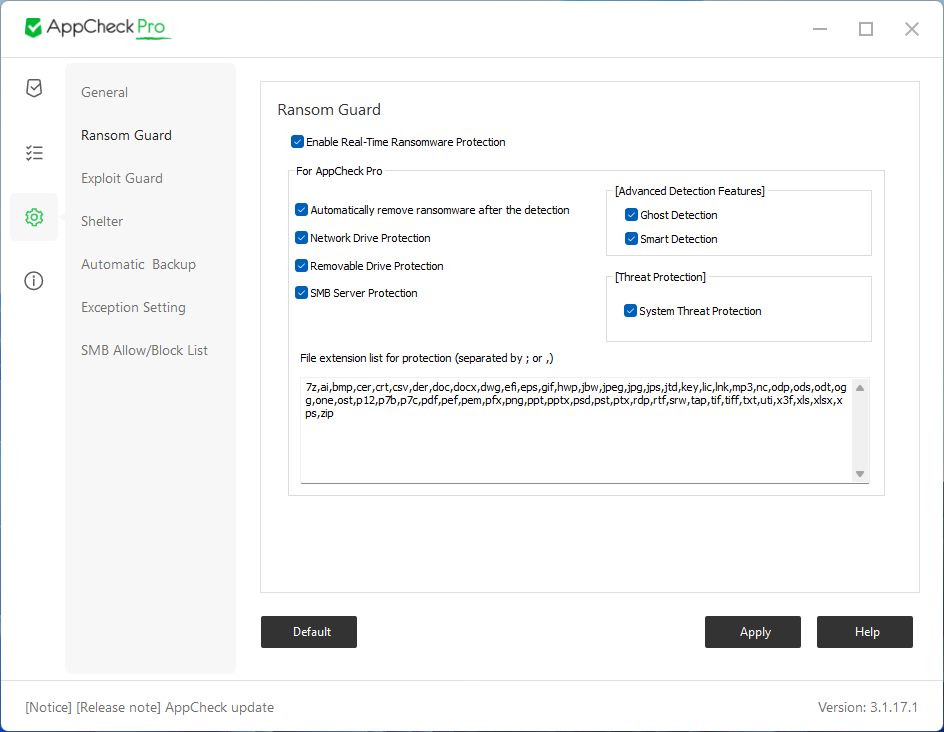
Task: Click inside the file extension list field
Action: [575, 440]
